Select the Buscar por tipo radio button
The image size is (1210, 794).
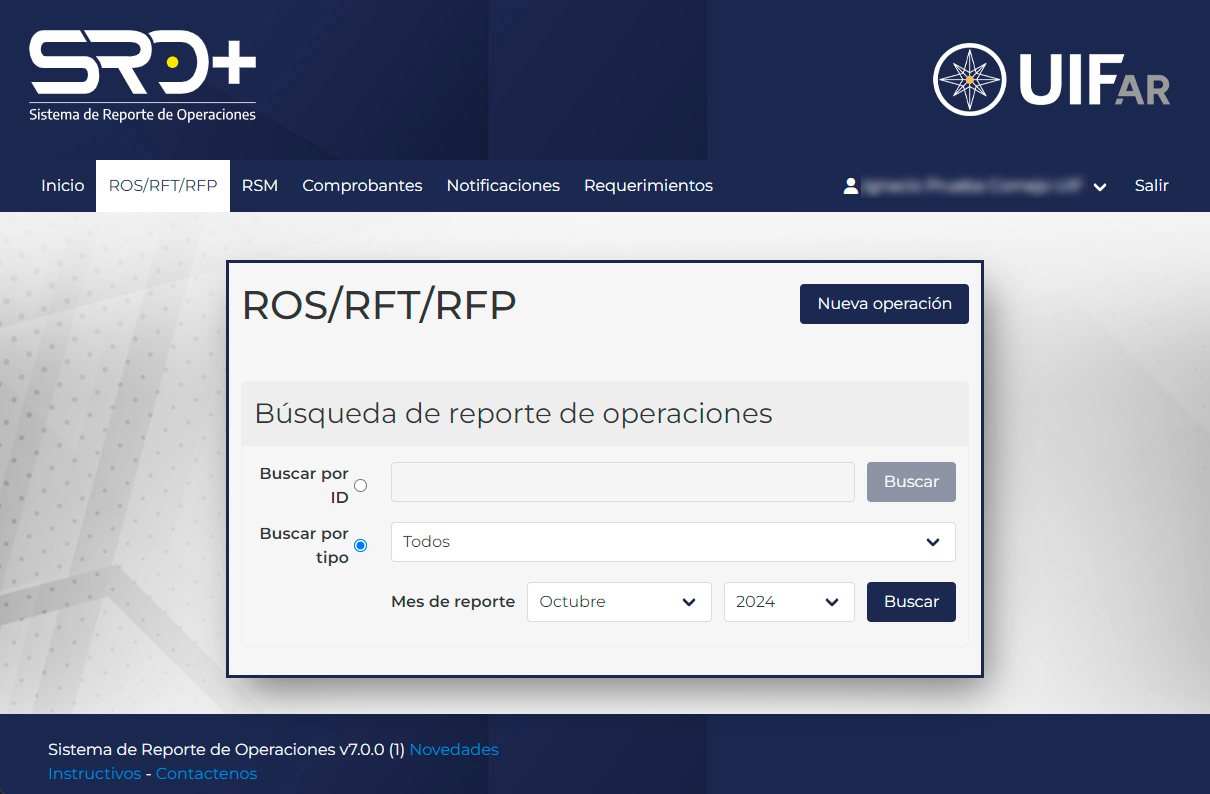pyautogui.click(x=361, y=545)
